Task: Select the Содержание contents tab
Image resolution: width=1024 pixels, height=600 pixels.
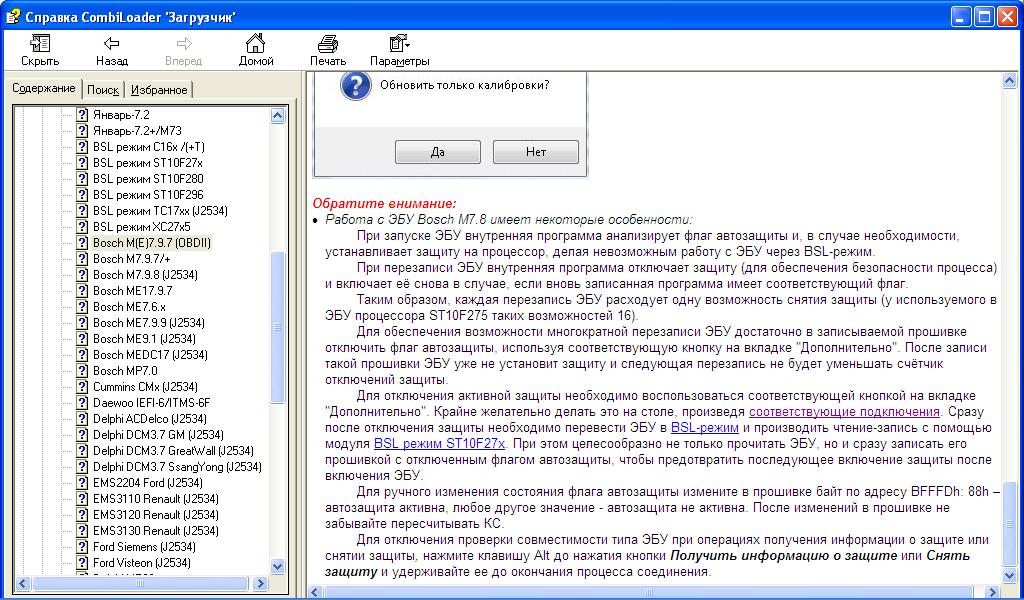Action: [x=44, y=89]
